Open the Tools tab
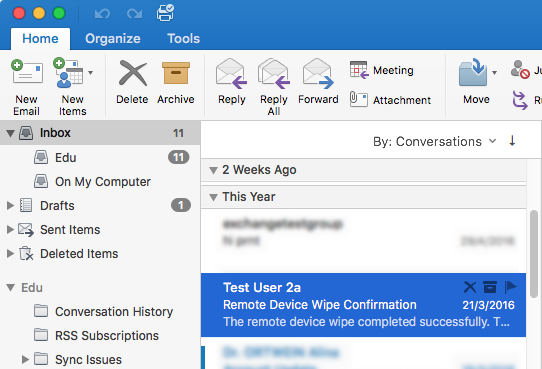 184,38
